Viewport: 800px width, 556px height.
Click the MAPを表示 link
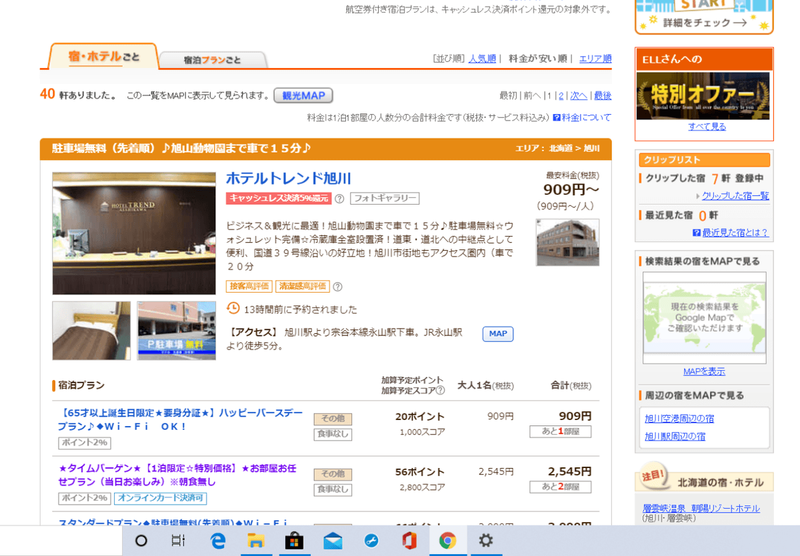(x=704, y=371)
